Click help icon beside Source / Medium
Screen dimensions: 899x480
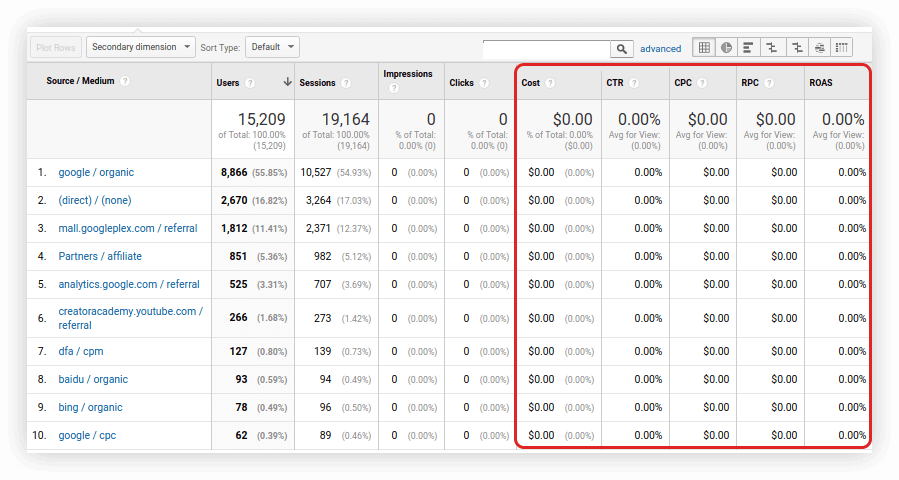pos(125,81)
